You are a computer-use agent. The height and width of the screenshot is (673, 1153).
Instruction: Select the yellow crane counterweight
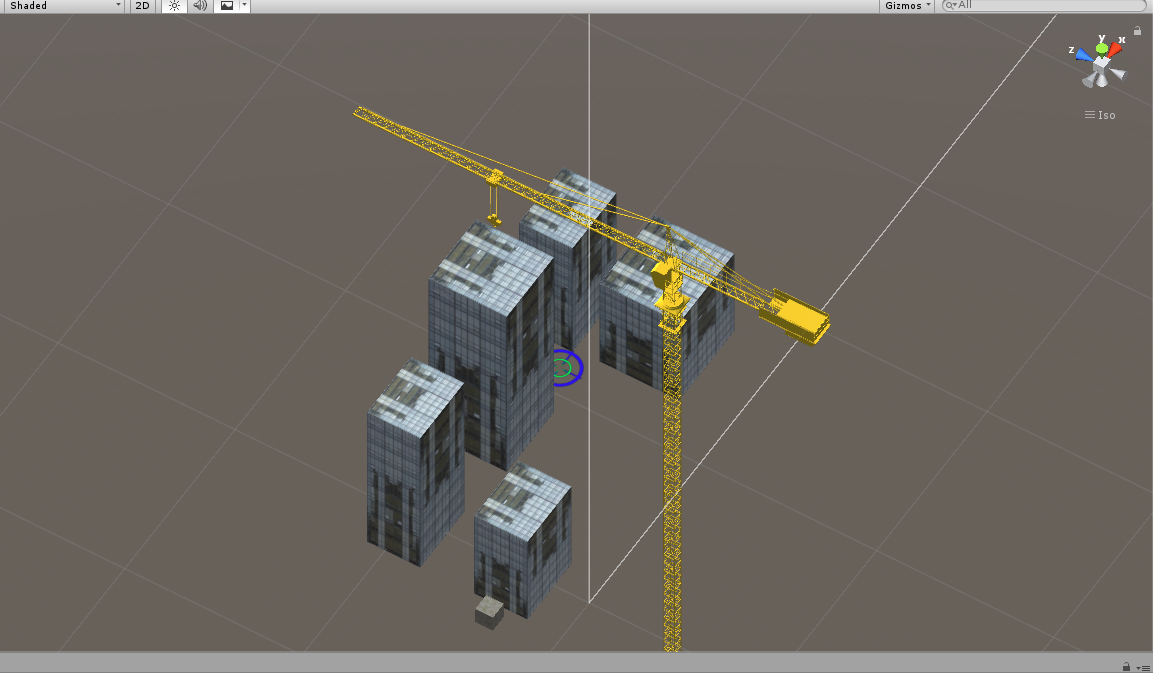point(795,318)
